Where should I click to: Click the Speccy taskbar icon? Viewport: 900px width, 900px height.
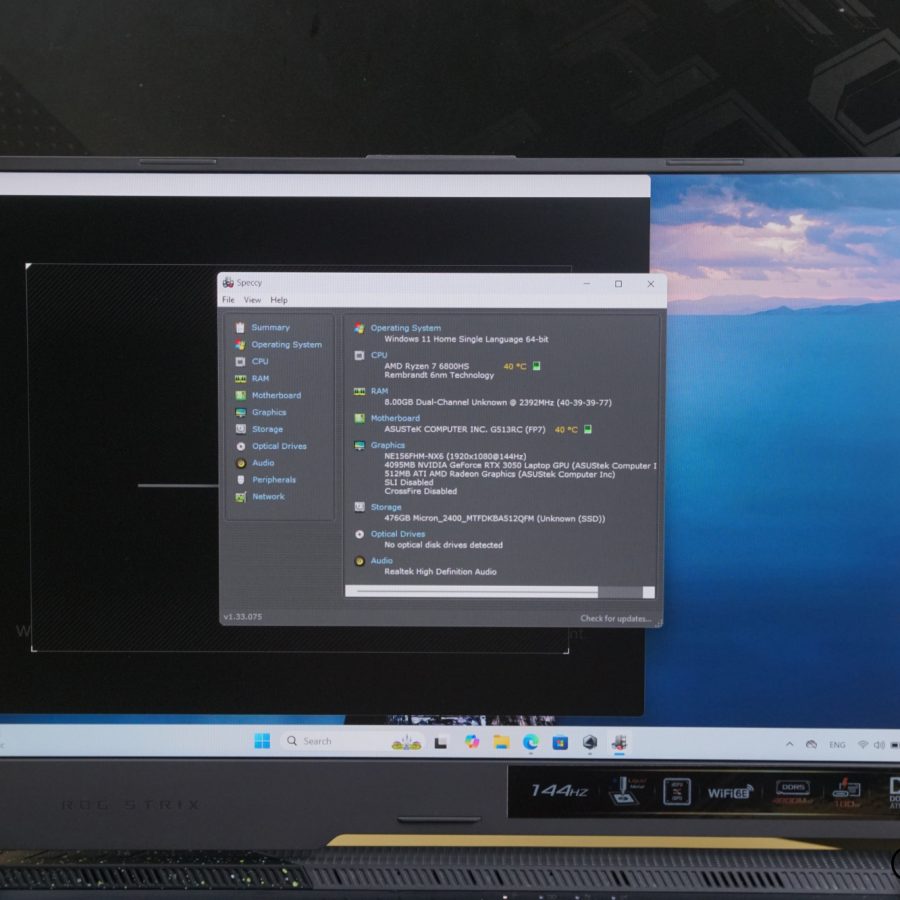(619, 743)
